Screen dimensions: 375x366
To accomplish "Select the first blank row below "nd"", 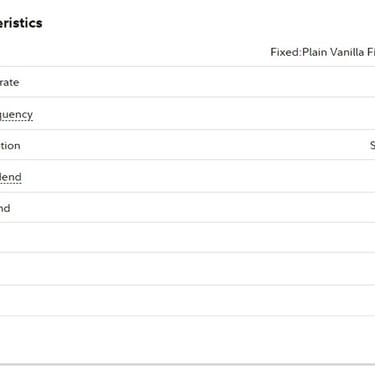I will click(x=187, y=238).
